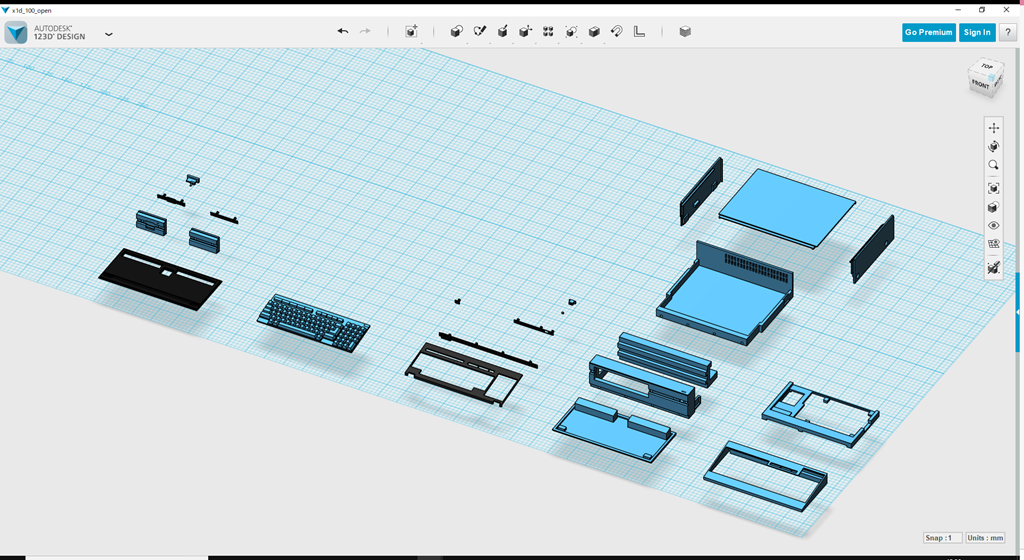The height and width of the screenshot is (560, 1024).
Task: Toggle grid visibility in navigation bar
Action: [993, 244]
